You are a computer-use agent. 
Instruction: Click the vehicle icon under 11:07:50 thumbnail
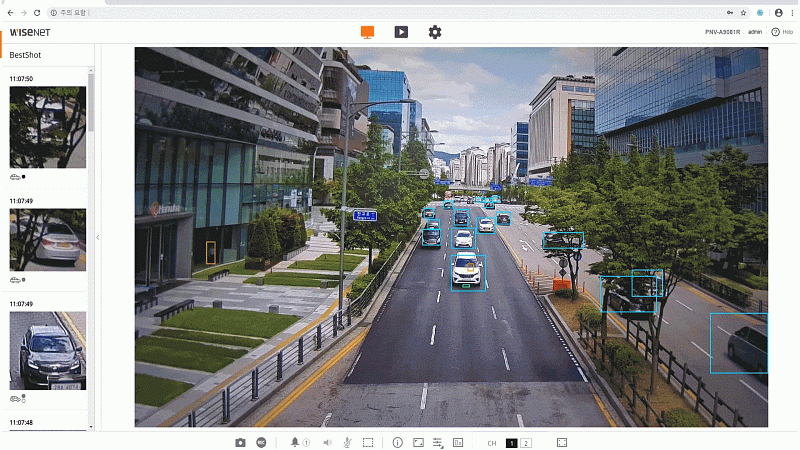tap(15, 177)
